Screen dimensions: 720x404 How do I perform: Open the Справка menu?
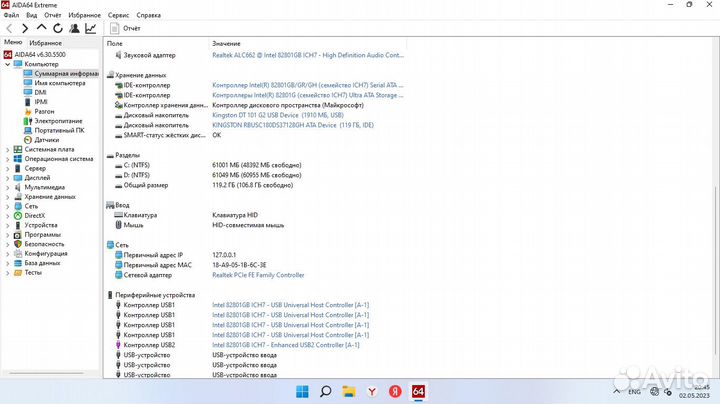[x=148, y=15]
